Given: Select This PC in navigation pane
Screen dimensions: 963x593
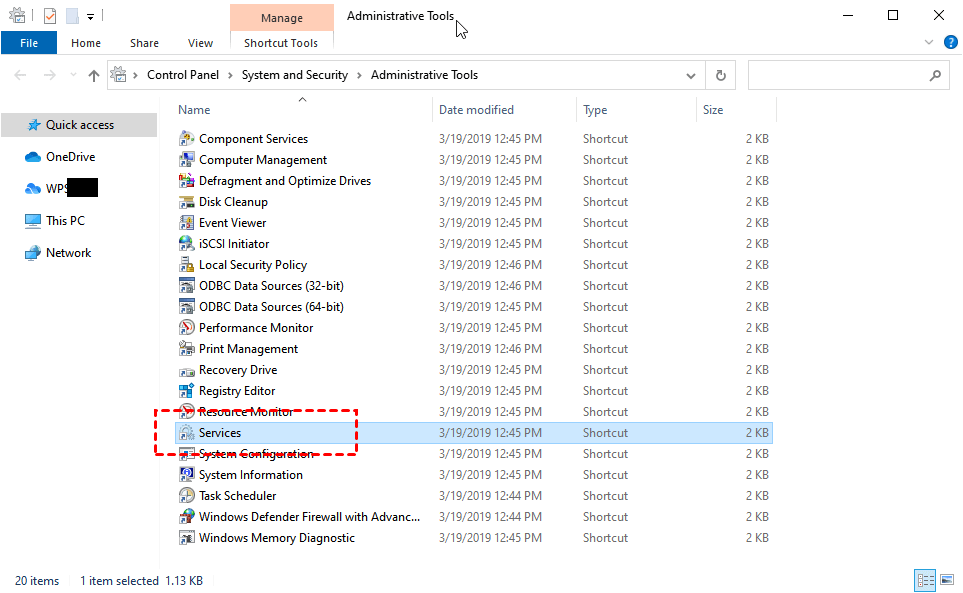Looking at the screenshot, I should click(65, 221).
